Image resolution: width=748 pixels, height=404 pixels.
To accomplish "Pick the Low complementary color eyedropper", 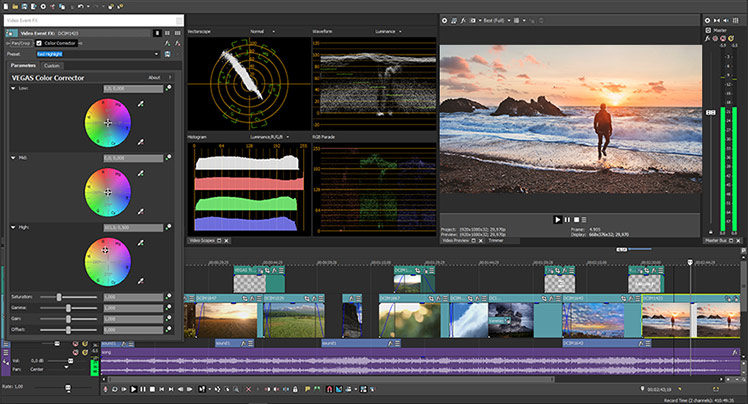I will [138, 142].
